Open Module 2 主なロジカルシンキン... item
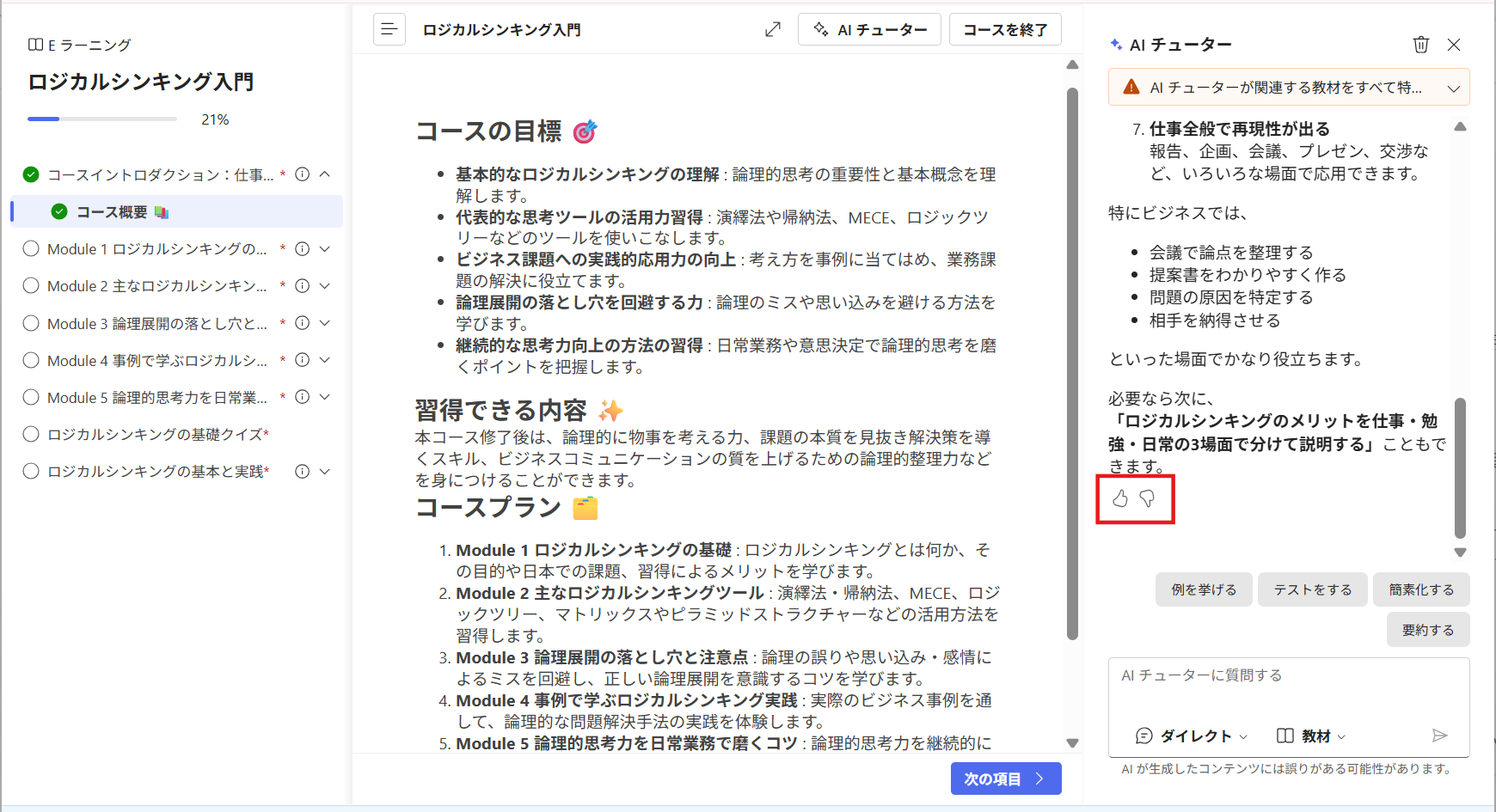This screenshot has width=1496, height=812. click(x=156, y=285)
